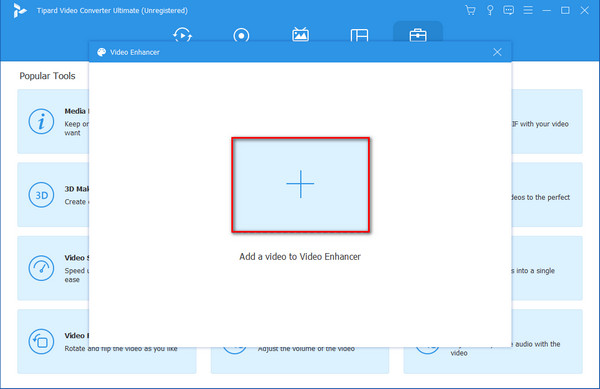600x389 pixels.
Task: Click the plus box to add a video
Action: click(300, 185)
